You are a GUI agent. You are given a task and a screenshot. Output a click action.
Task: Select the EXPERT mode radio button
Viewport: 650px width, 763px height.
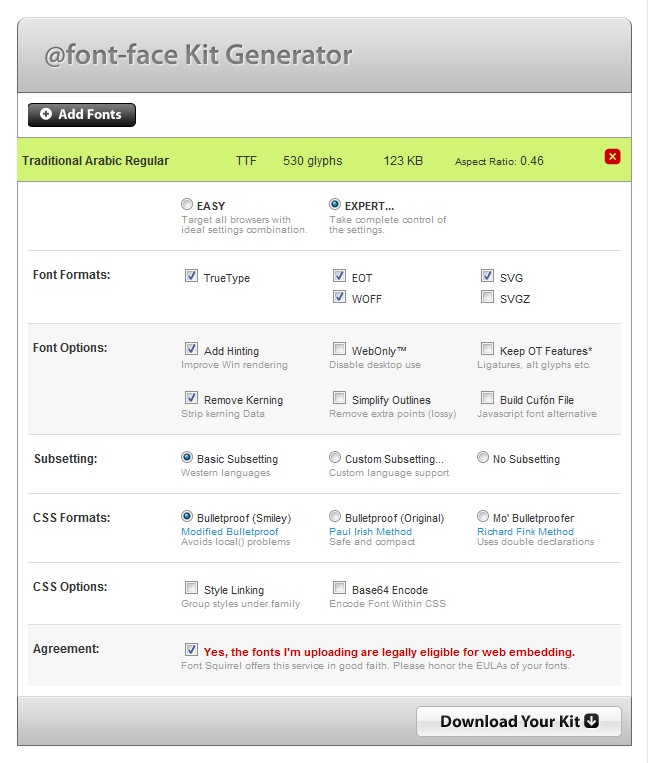(335, 205)
